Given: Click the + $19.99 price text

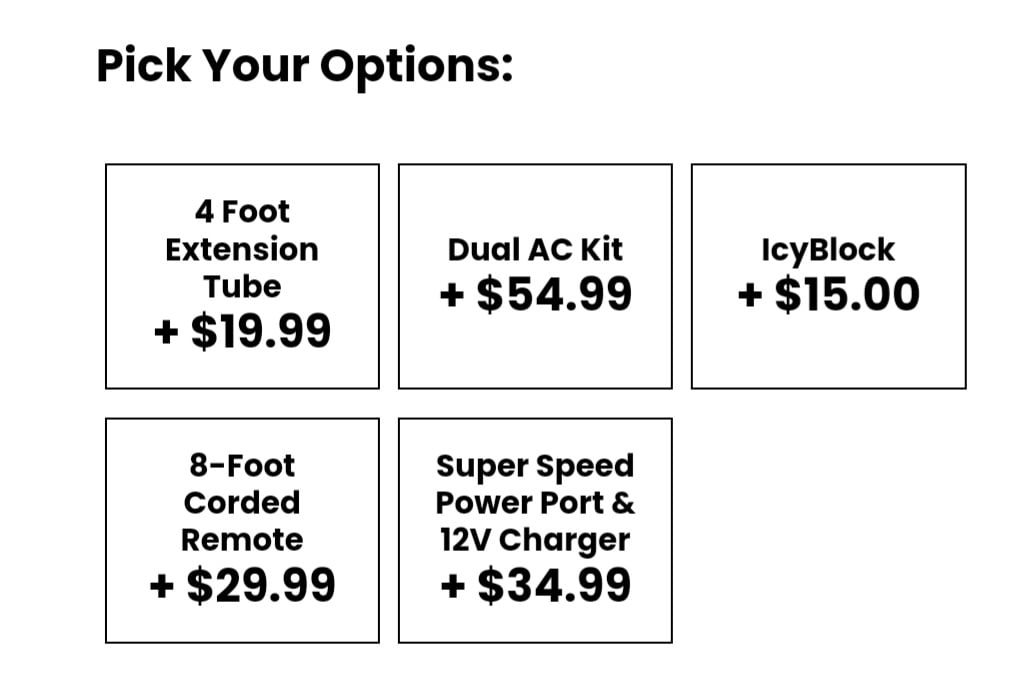Looking at the screenshot, I should coord(243,331).
